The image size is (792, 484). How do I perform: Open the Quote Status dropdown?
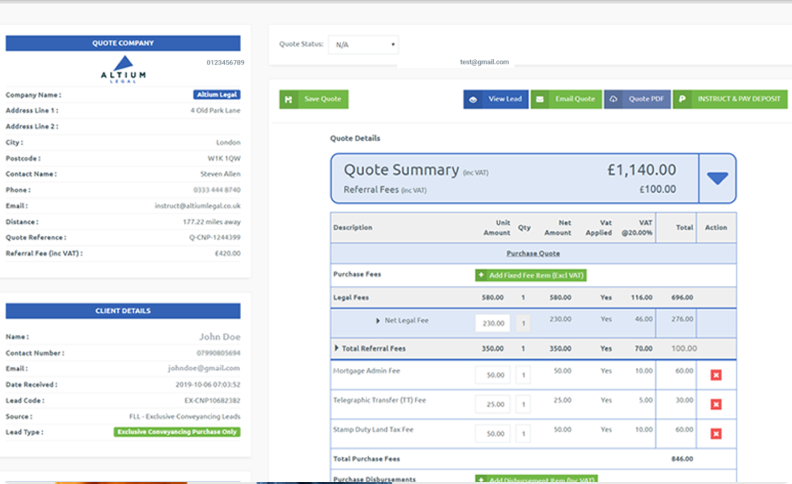363,44
